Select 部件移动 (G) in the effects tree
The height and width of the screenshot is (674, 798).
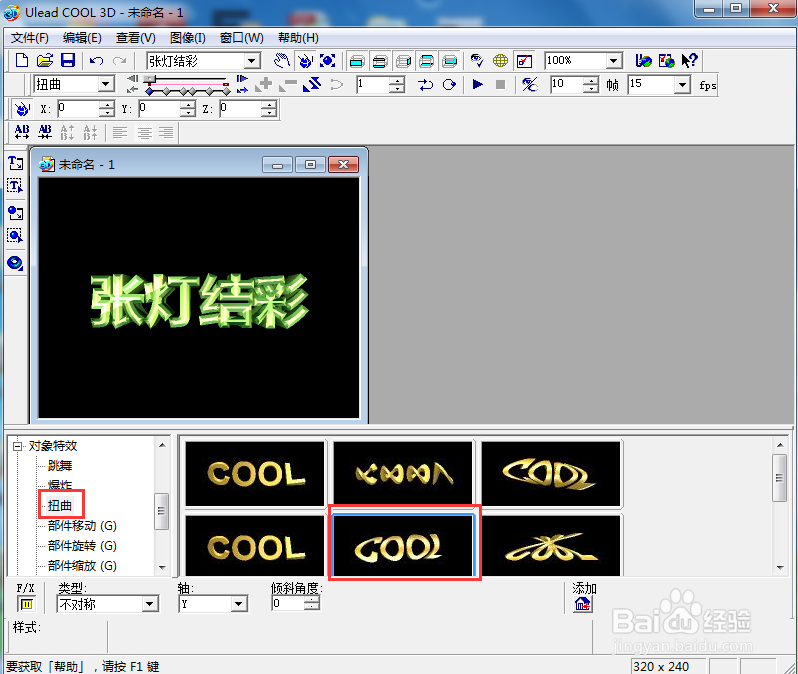click(82, 525)
